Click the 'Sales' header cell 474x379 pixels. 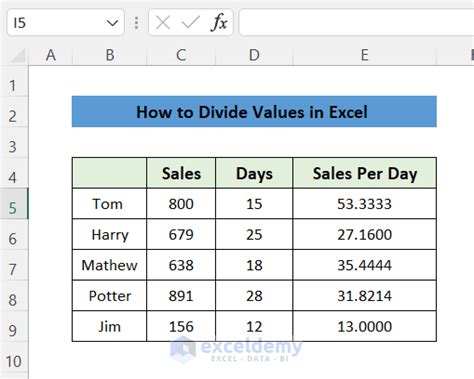click(x=181, y=173)
